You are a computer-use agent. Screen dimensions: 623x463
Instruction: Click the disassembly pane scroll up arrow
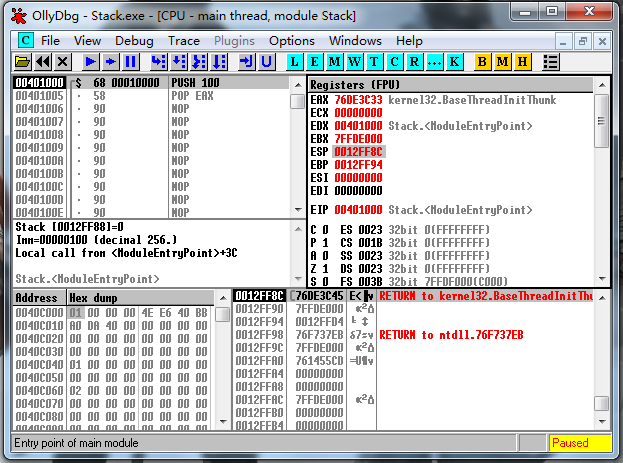[x=298, y=85]
